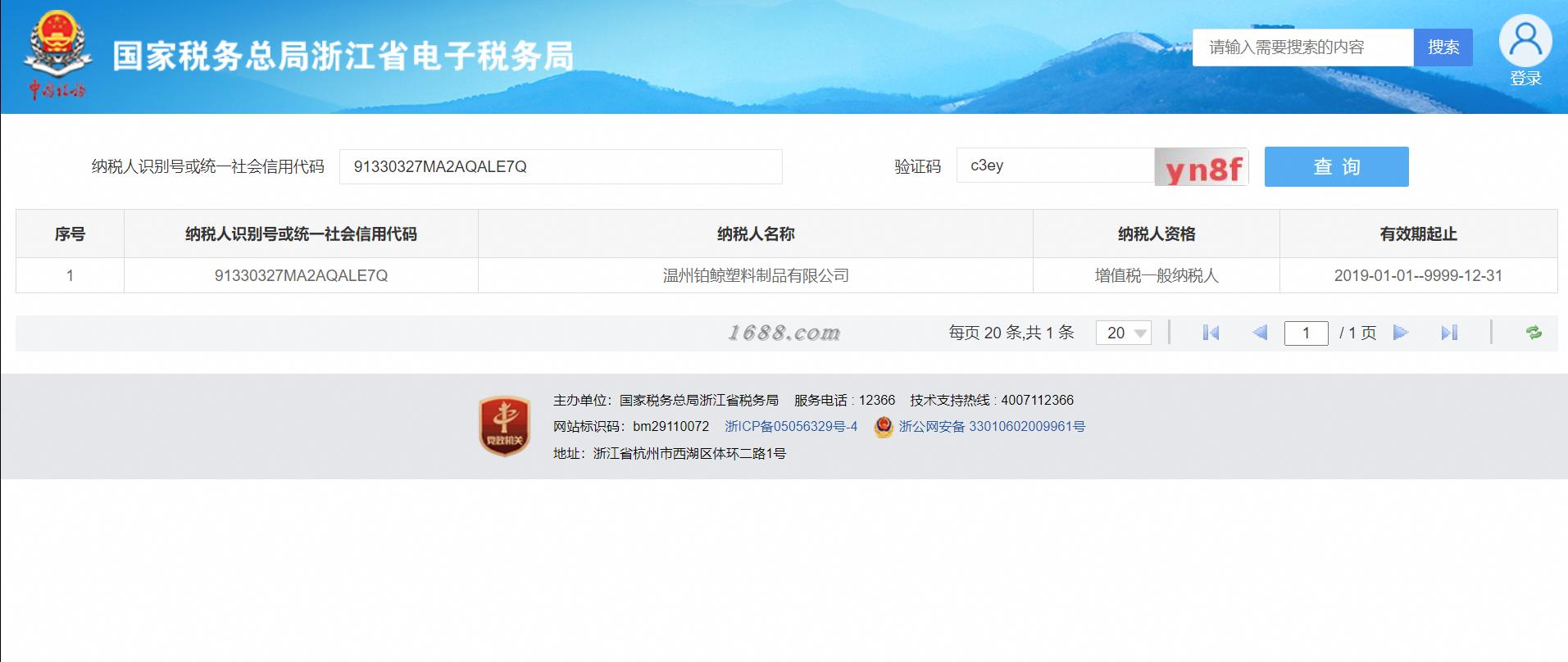Select table cell 91330327MA2AQALE7Q
The height and width of the screenshot is (662, 1568).
point(301,276)
